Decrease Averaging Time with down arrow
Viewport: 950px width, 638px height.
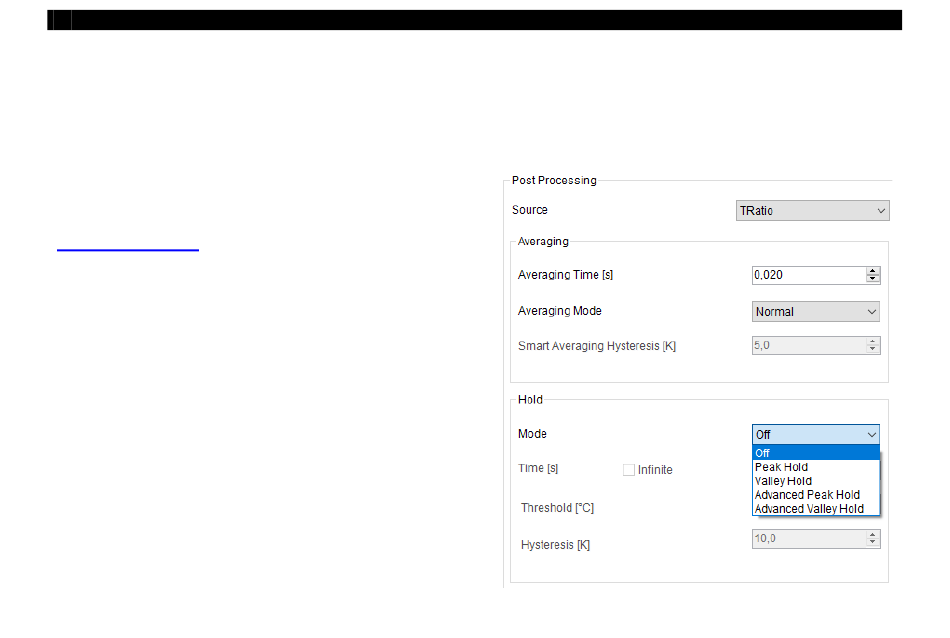872,279
